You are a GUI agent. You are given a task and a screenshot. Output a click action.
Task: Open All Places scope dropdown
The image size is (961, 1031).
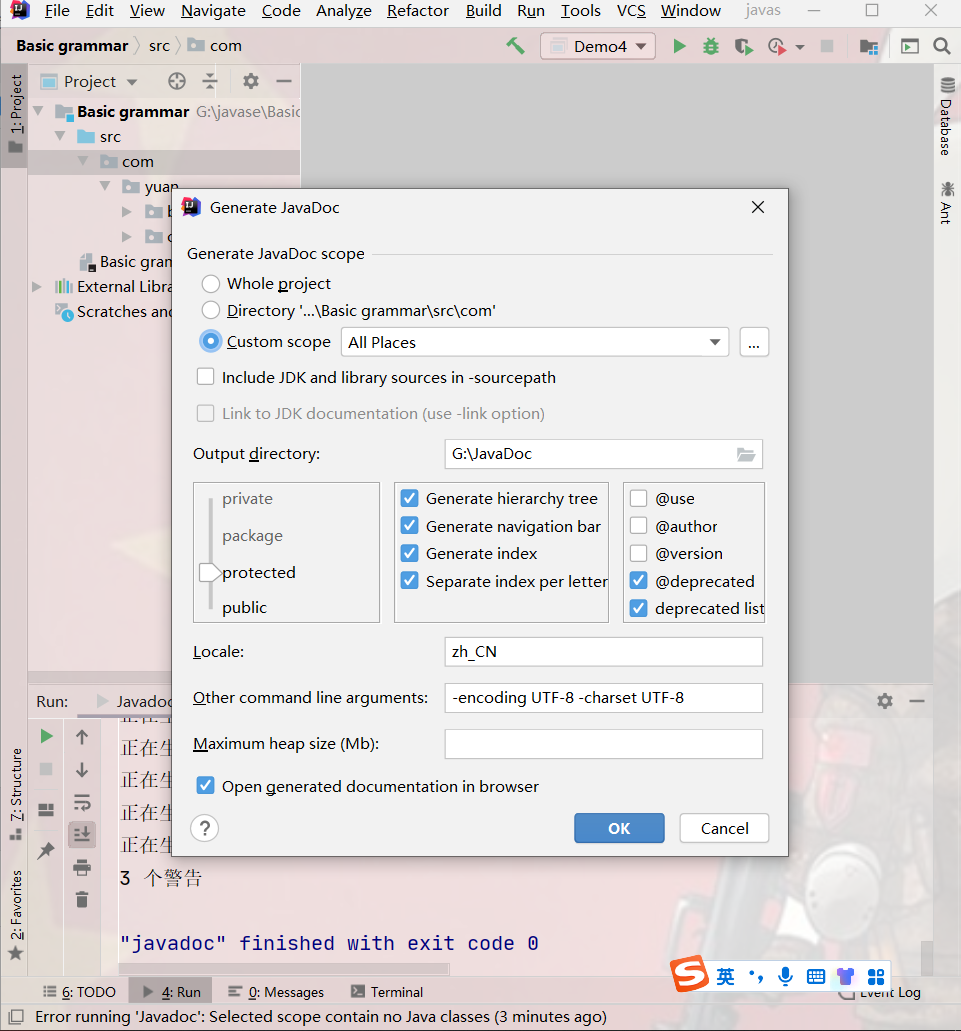[534, 342]
